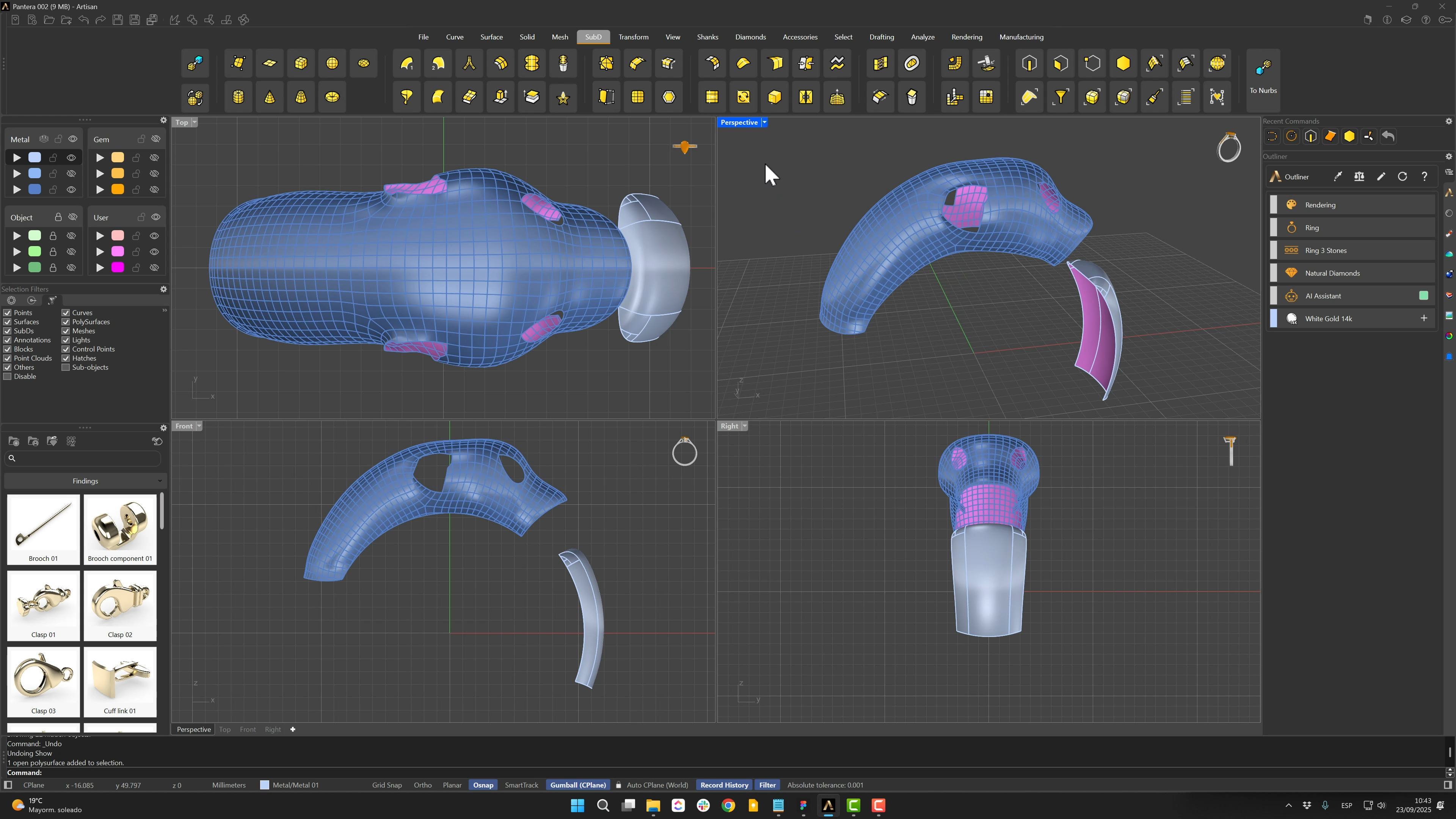The width and height of the screenshot is (1456, 819).
Task: Open the Findings category dropdown
Action: 85,481
